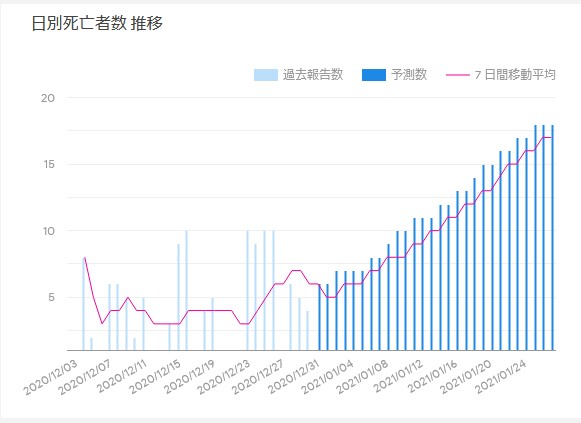Click the 2020/12/03 date label

pyautogui.click(x=51, y=377)
